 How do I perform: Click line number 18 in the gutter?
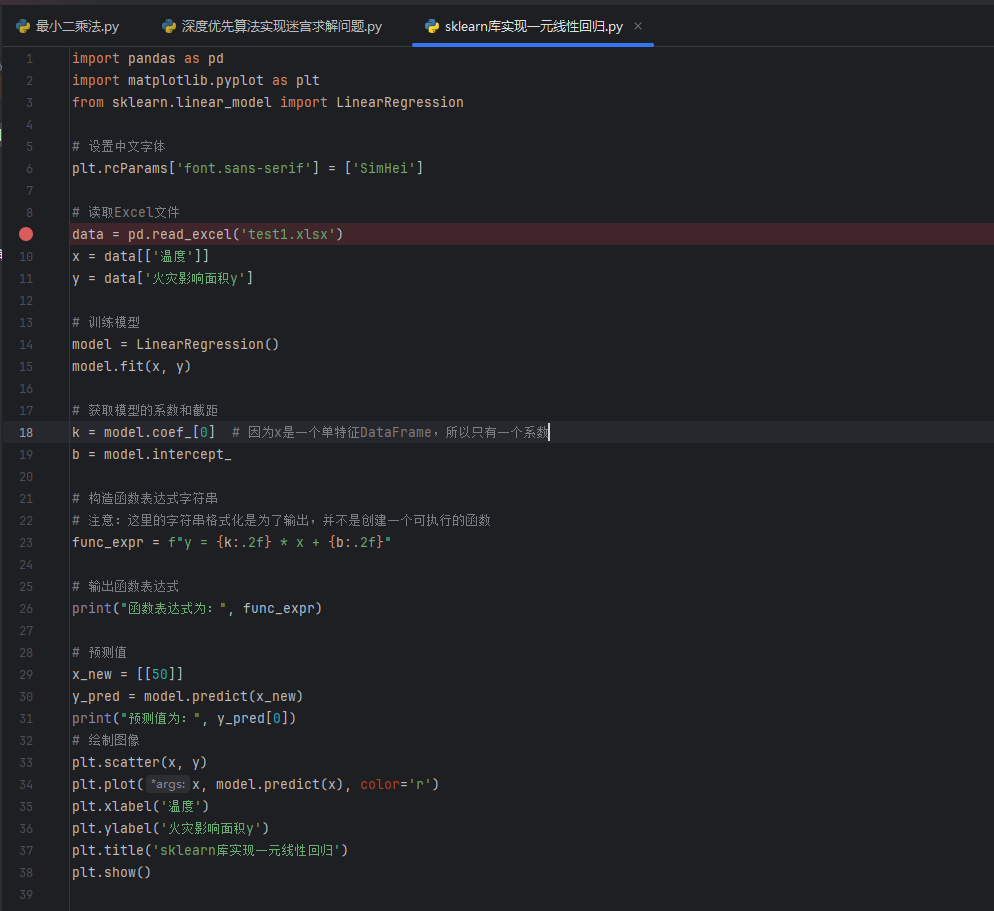tap(26, 432)
